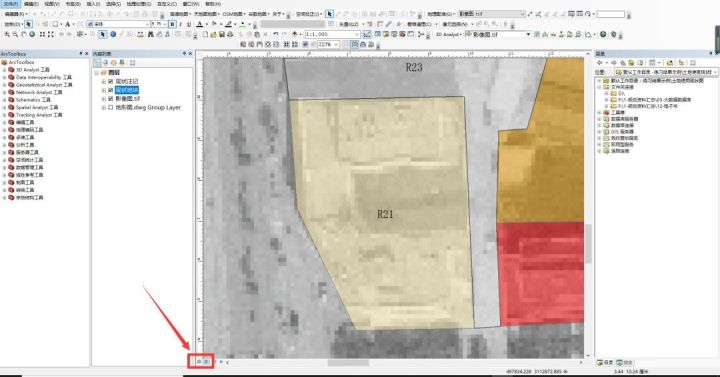
Task: Expand the Spatial Analyst 工具 toolbox
Action: 5,107
